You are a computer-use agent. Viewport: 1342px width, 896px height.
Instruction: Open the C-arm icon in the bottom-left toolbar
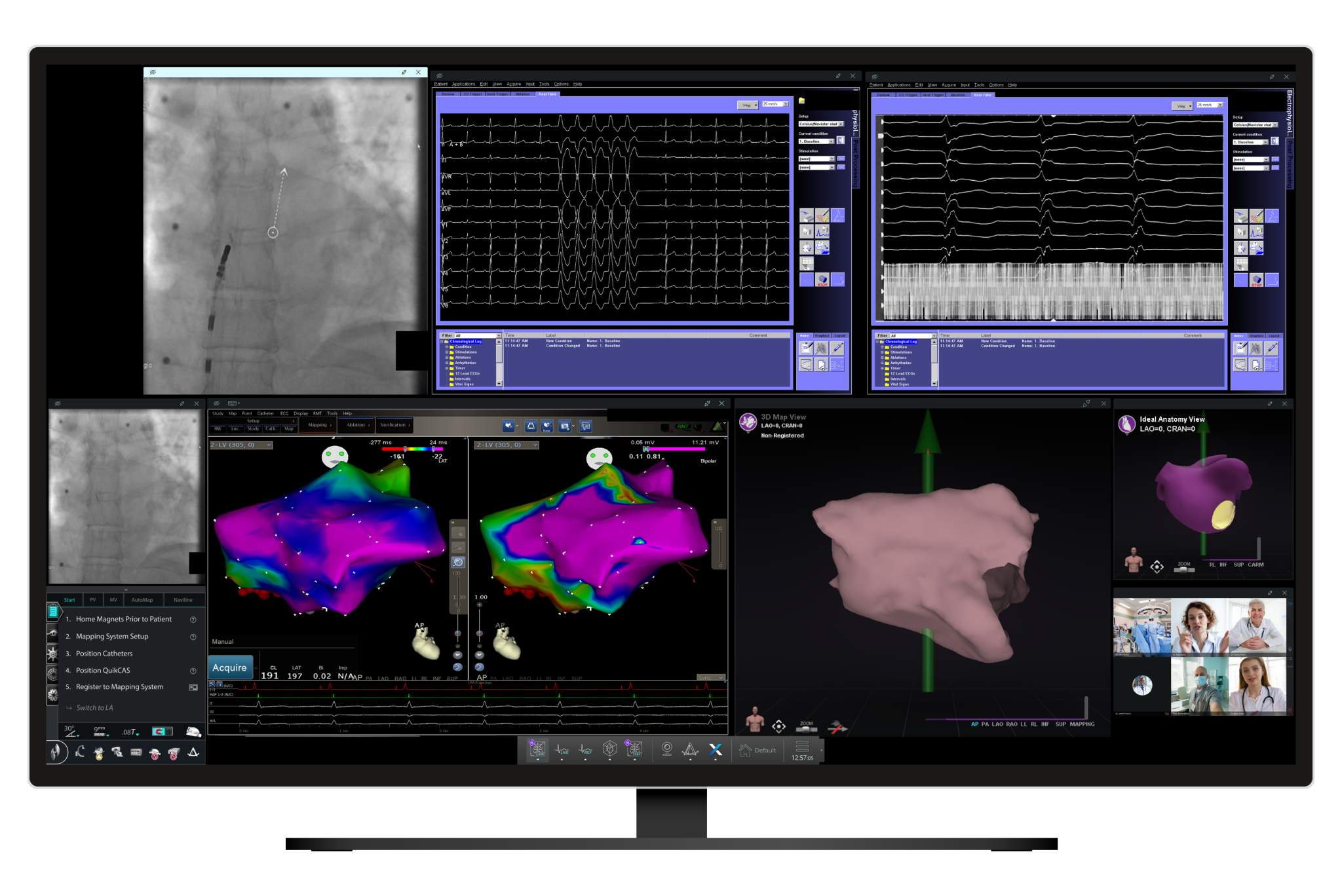80,752
